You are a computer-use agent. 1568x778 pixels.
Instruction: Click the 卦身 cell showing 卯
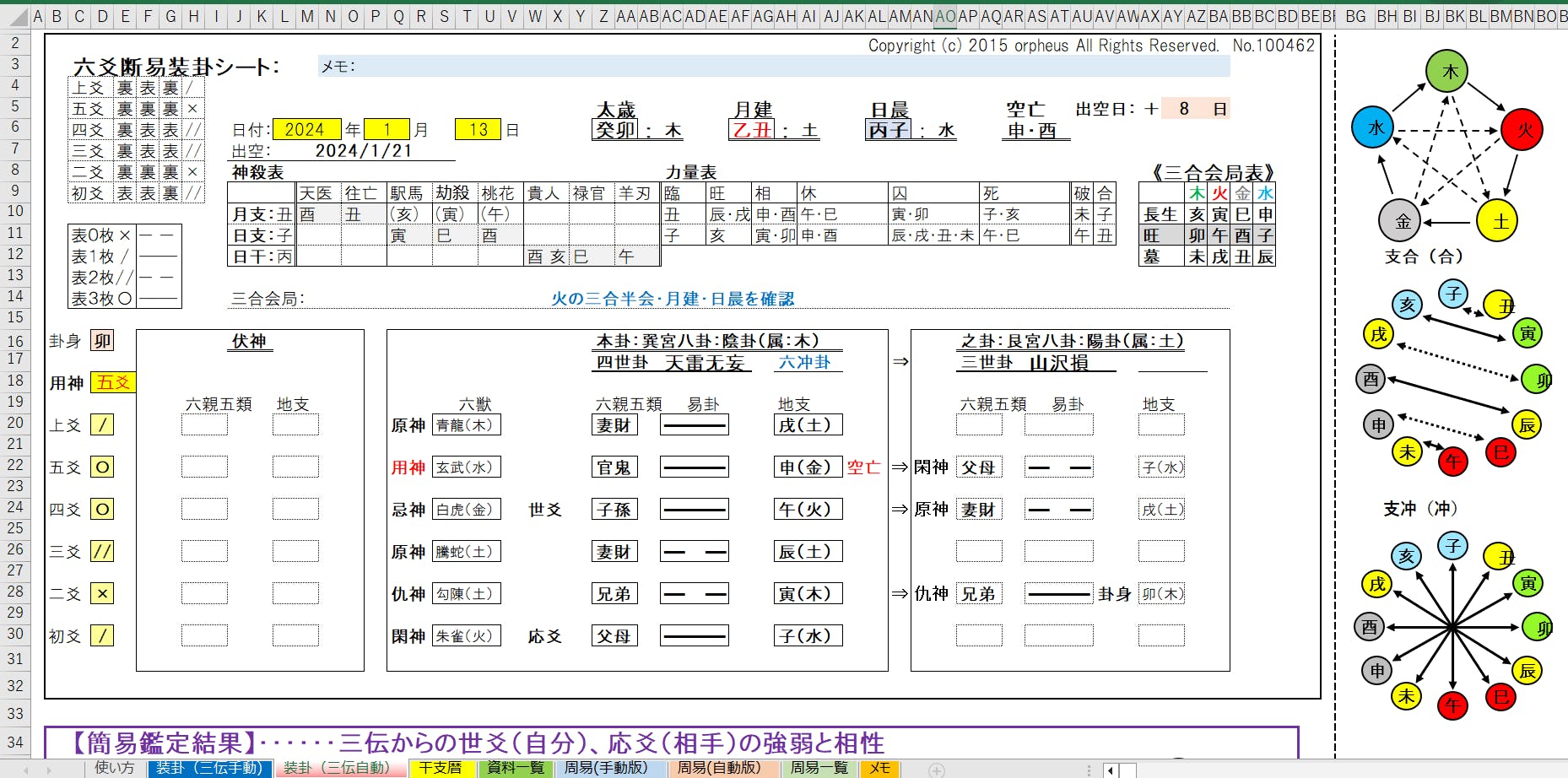[102, 340]
